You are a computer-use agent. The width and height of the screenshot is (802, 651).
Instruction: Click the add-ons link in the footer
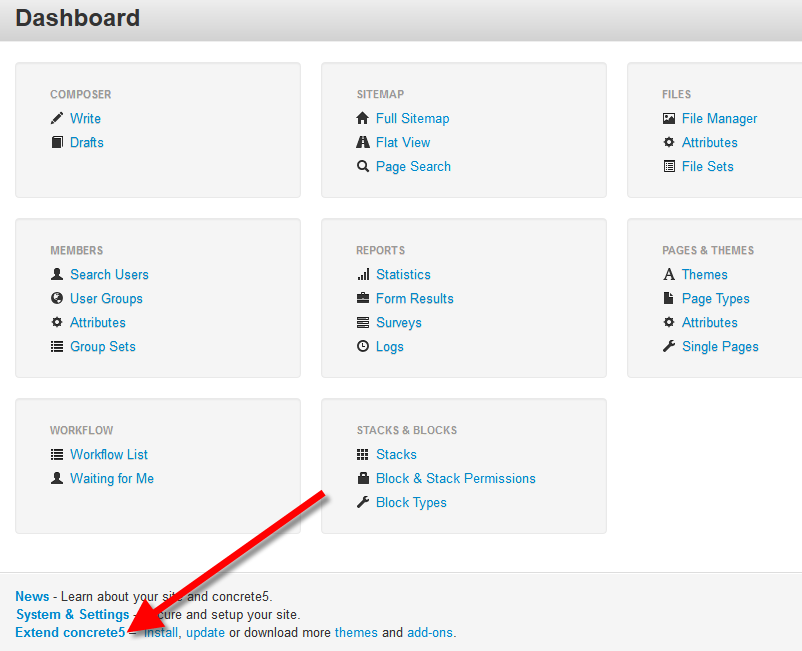(x=430, y=632)
